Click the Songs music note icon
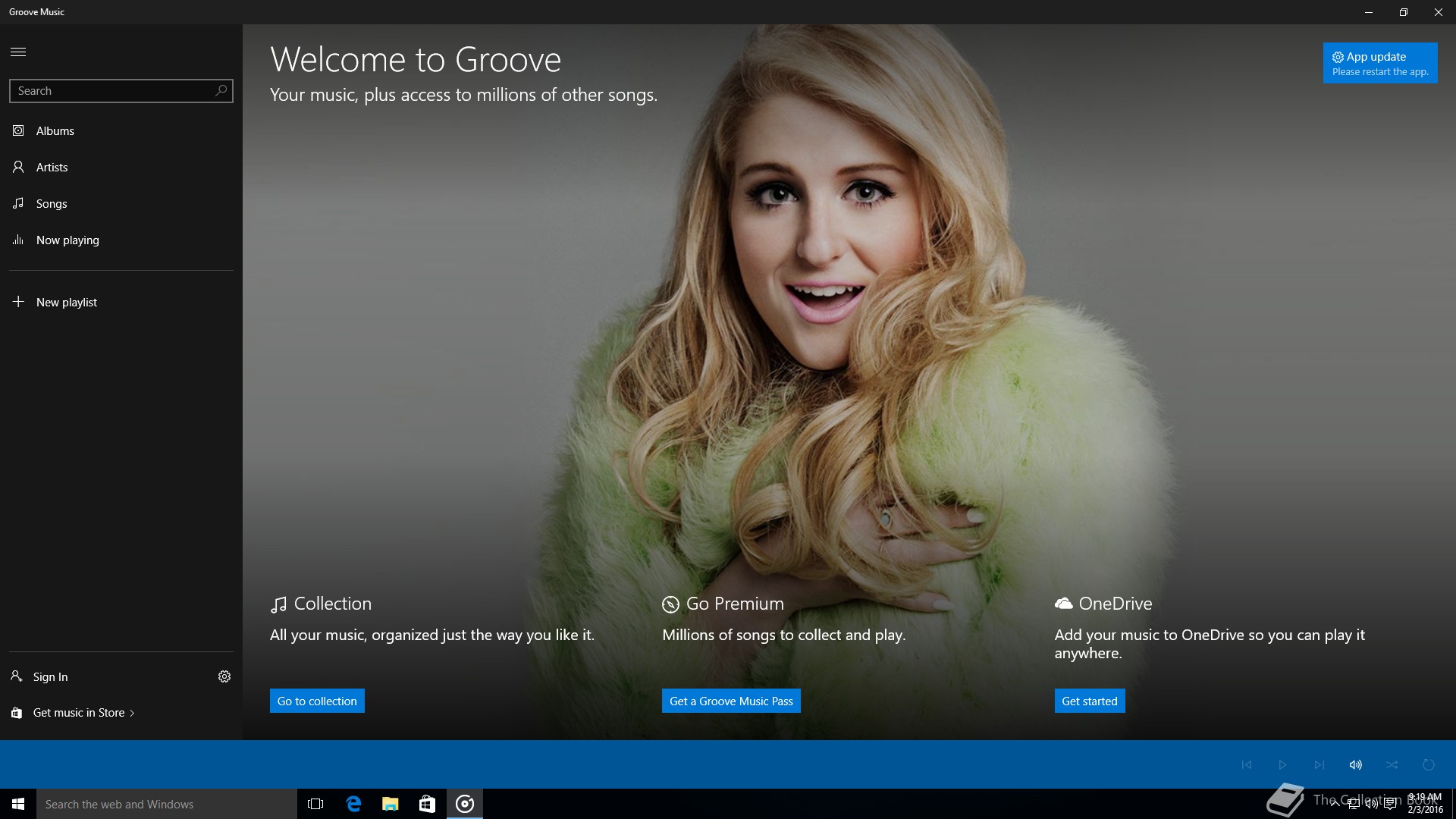 (18, 203)
